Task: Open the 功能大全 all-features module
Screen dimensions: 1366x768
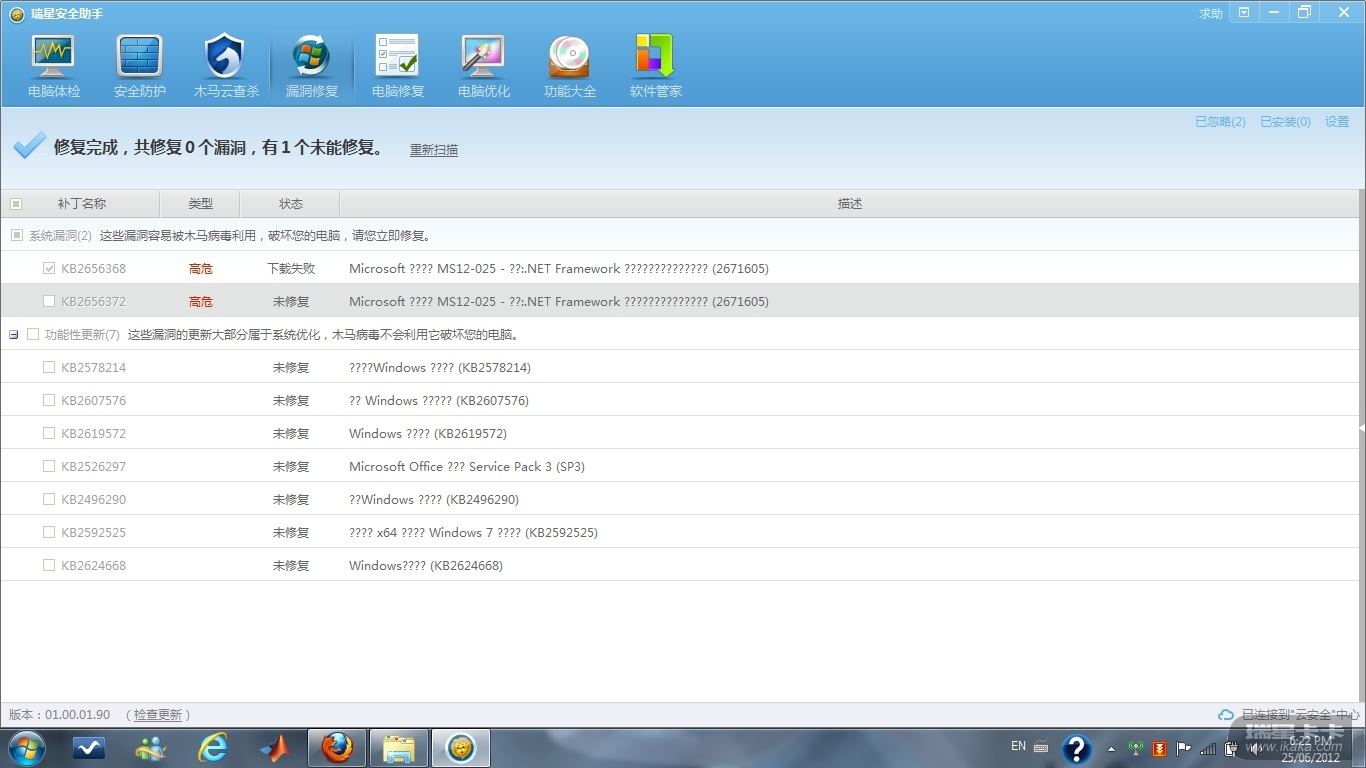Action: pos(570,67)
